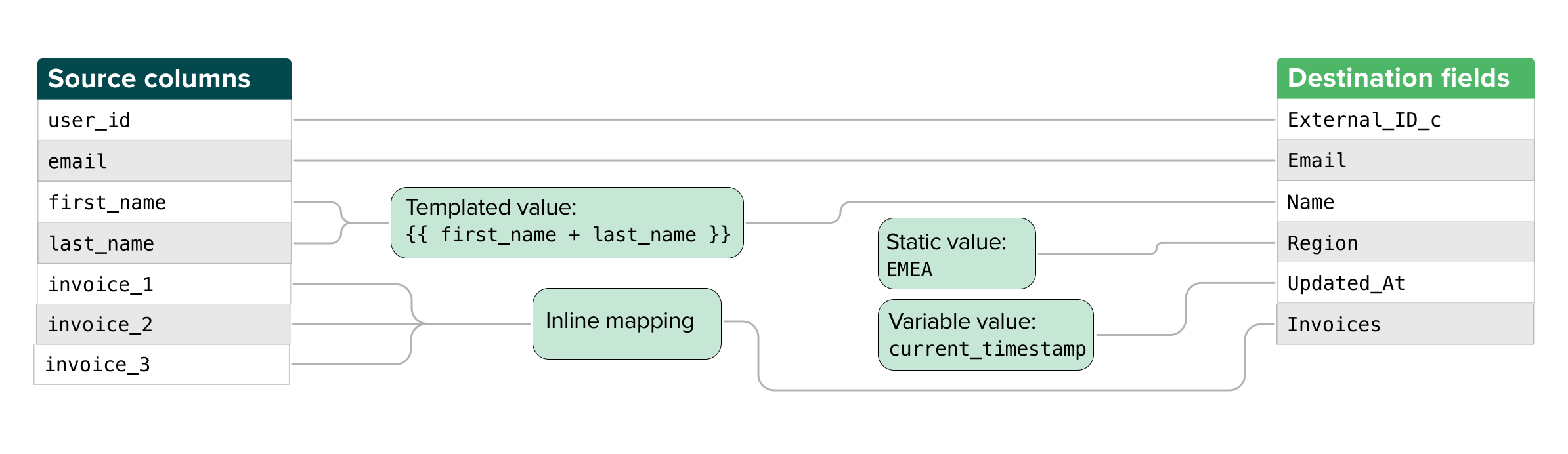Select the user_id source column row
Viewport: 1568px width, 454px height.
(164, 120)
